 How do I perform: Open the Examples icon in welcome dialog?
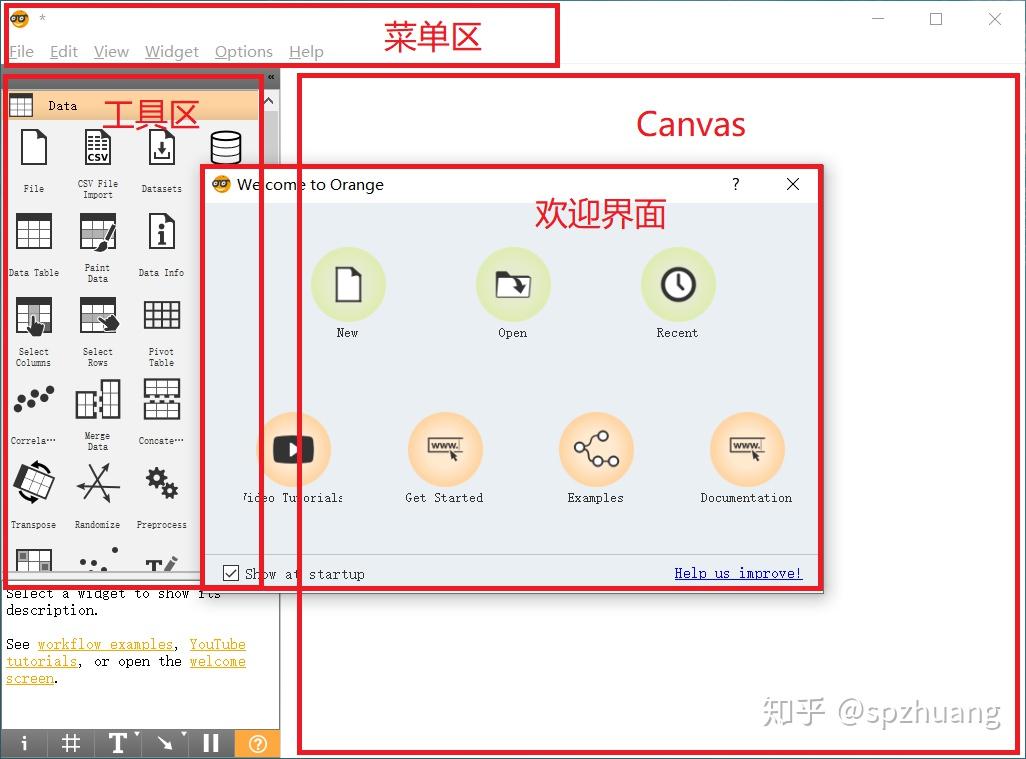tap(595, 450)
